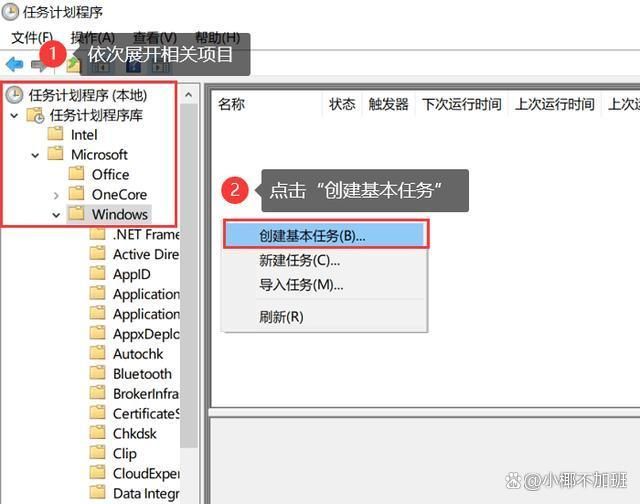Sort by 上次运行时间 column header
The height and width of the screenshot is (504, 640).
[x=554, y=104]
